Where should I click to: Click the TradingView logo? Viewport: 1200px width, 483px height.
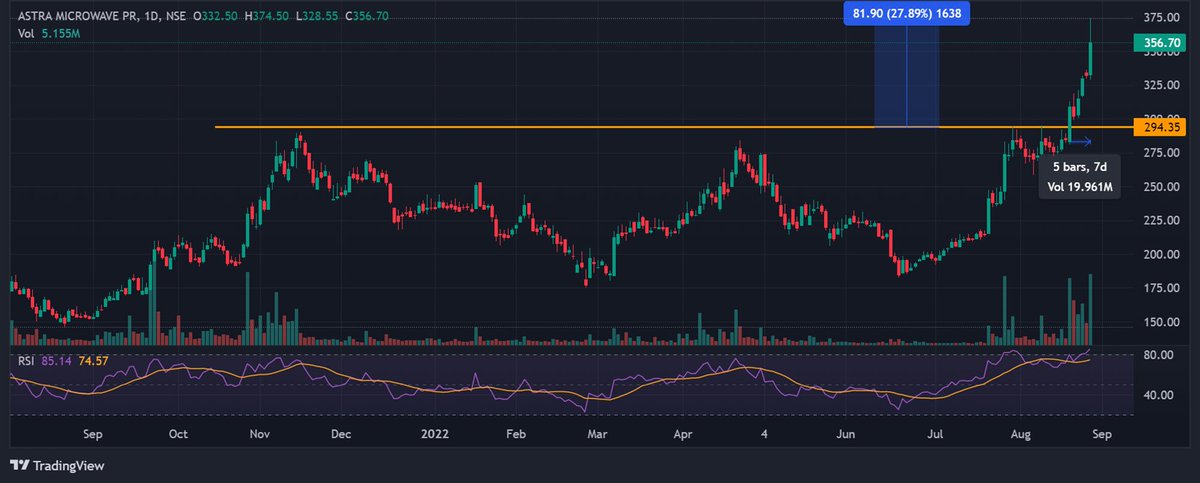coord(56,466)
